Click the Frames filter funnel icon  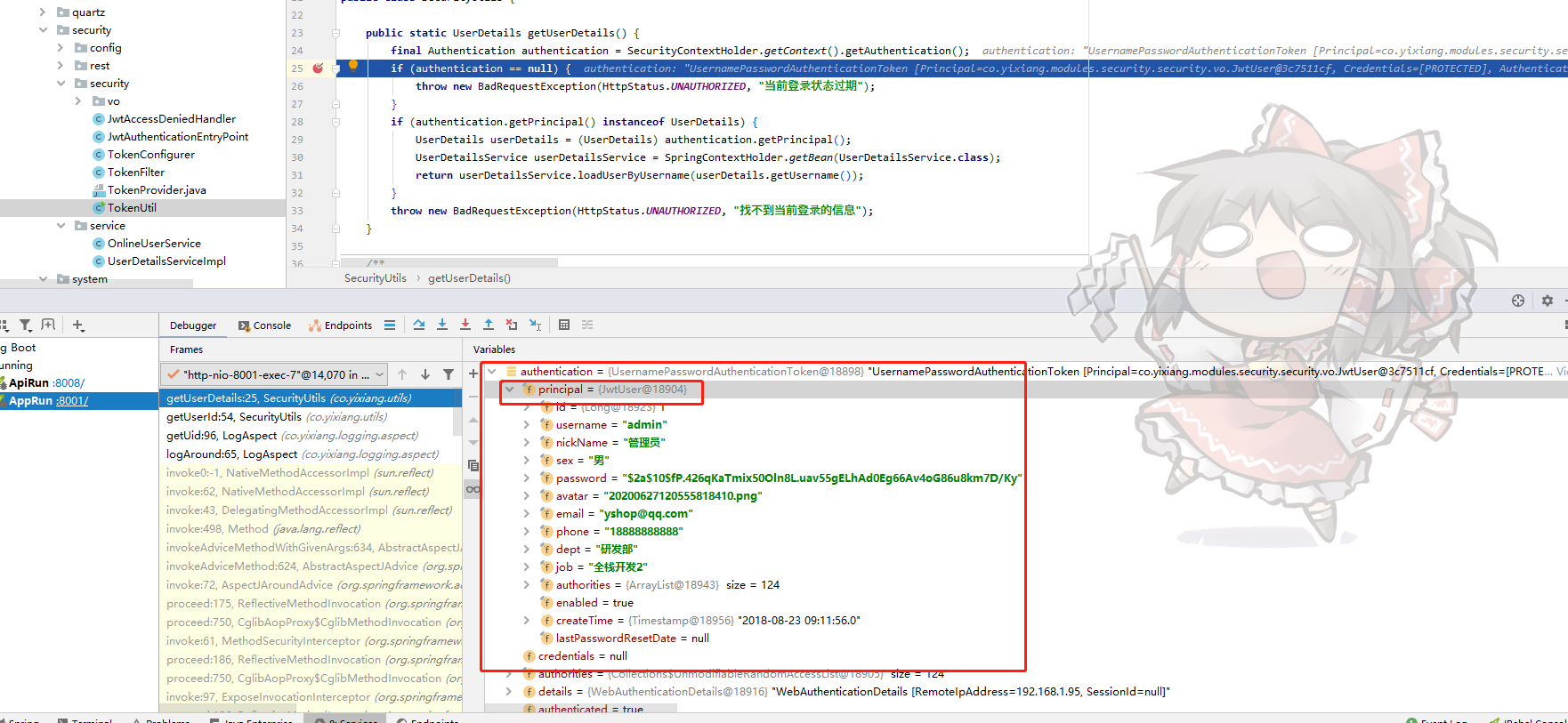[x=449, y=375]
